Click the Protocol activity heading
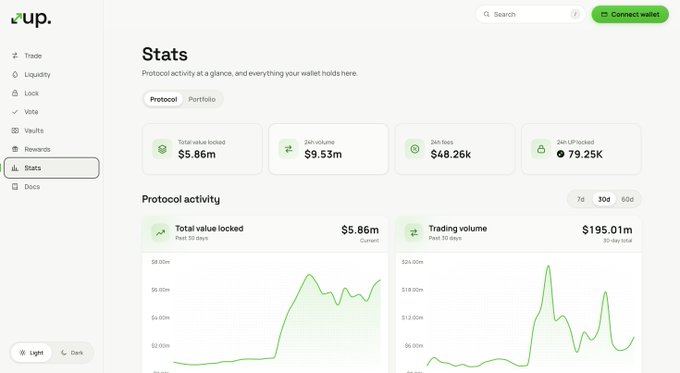This screenshot has height=373, width=680. click(x=181, y=200)
